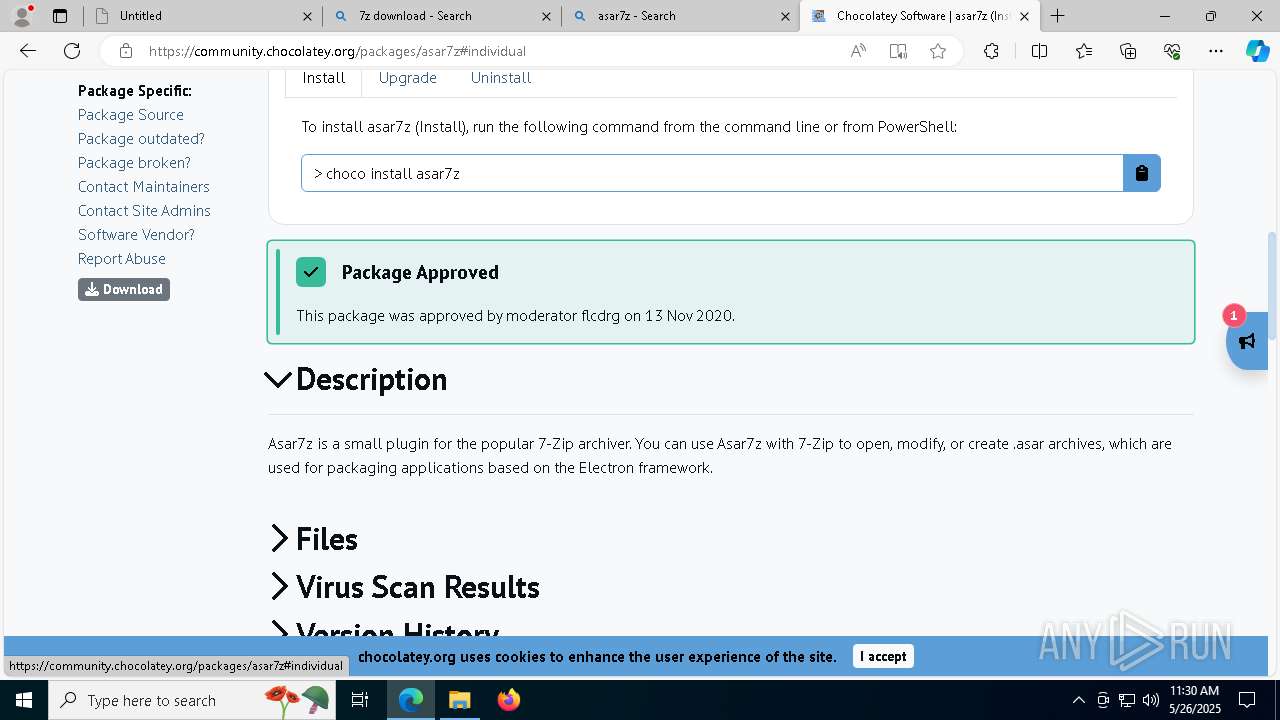Close the 7z download Search tab
This screenshot has width=1280, height=720.
546,16
